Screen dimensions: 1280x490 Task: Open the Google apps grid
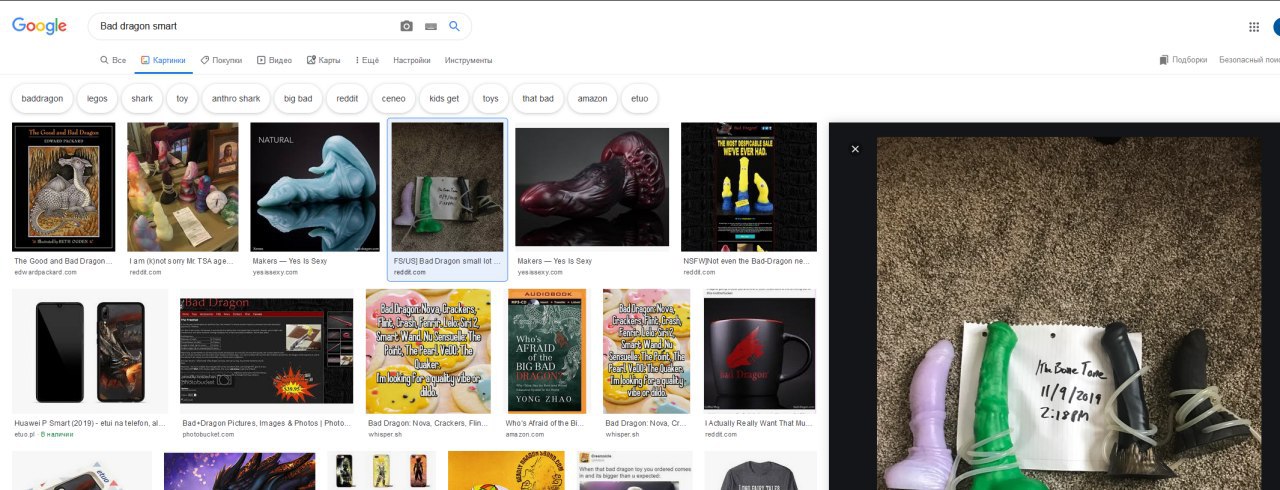point(1254,27)
